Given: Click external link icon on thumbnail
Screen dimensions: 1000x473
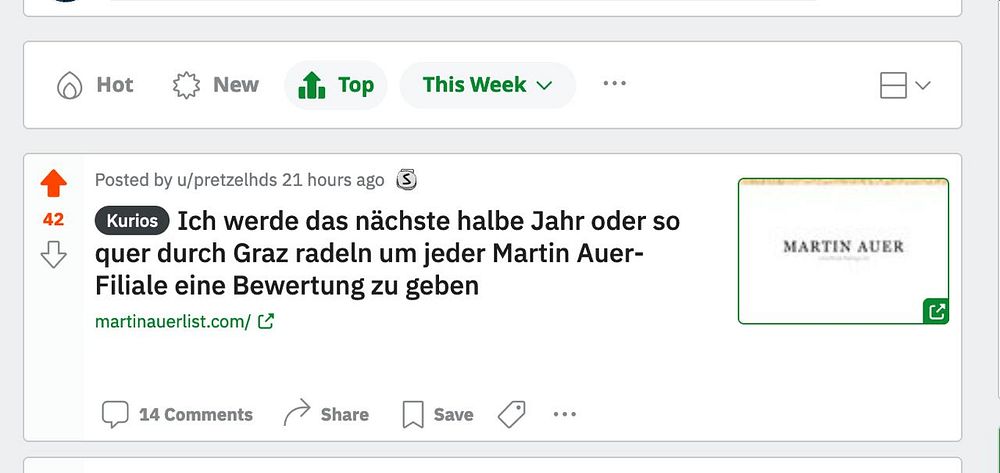Looking at the screenshot, I should point(936,312).
